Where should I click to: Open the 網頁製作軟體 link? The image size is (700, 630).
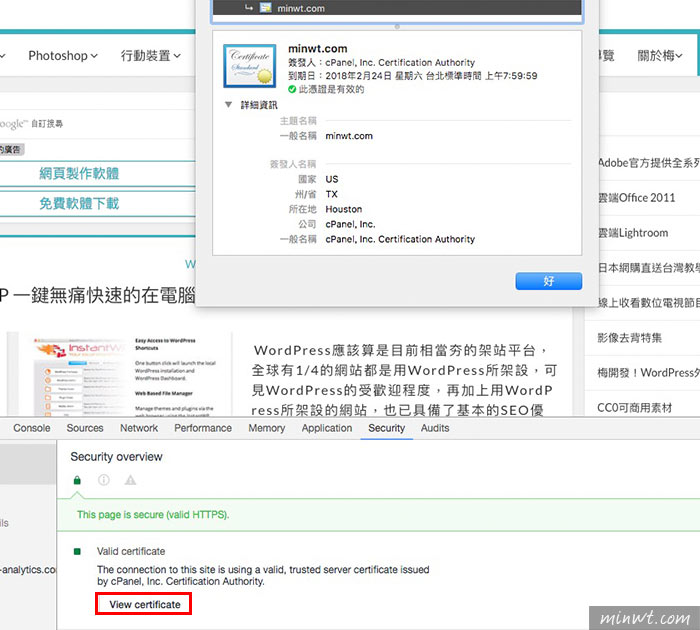(79, 174)
